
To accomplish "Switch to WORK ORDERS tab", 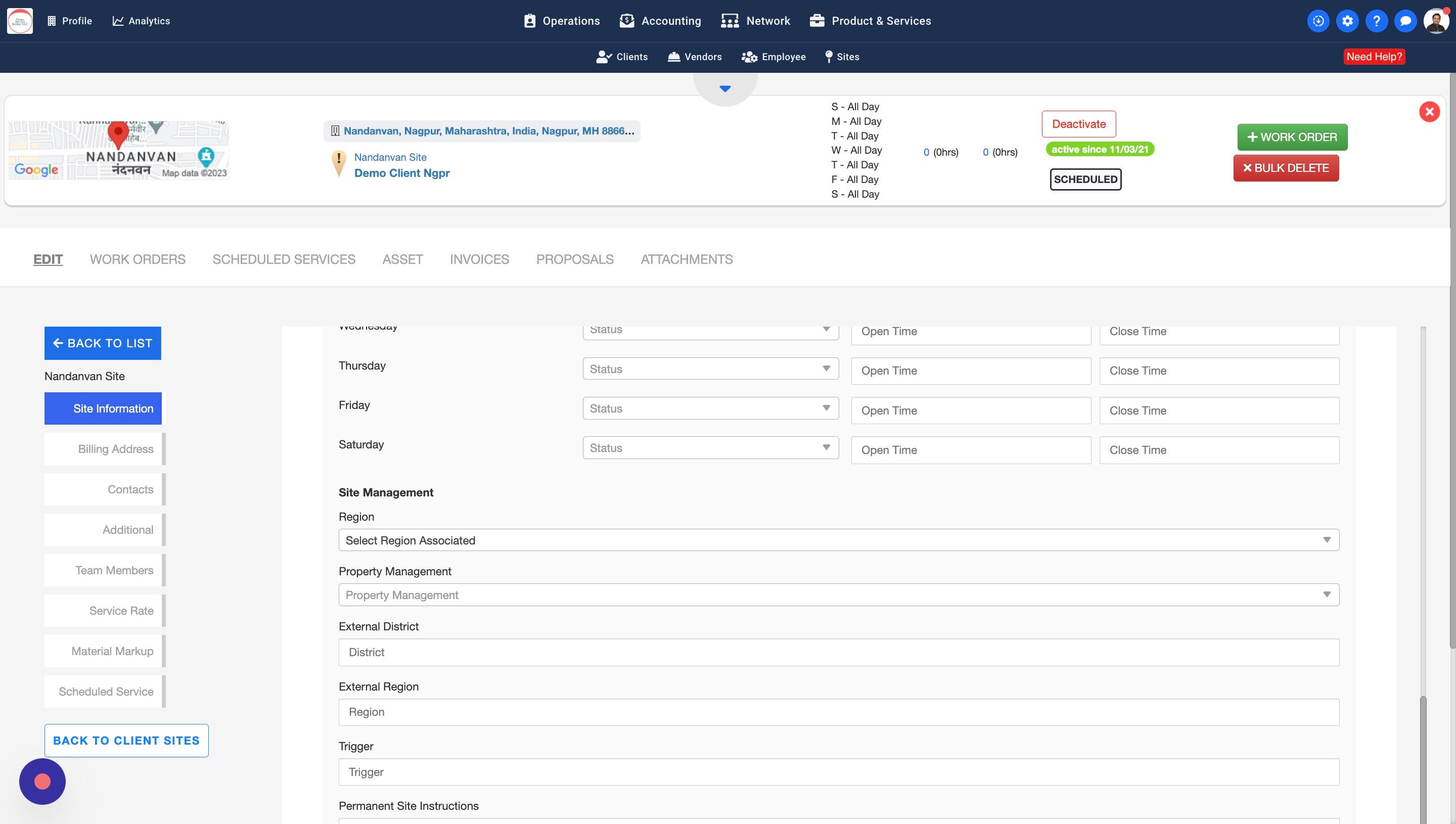I will [x=138, y=259].
